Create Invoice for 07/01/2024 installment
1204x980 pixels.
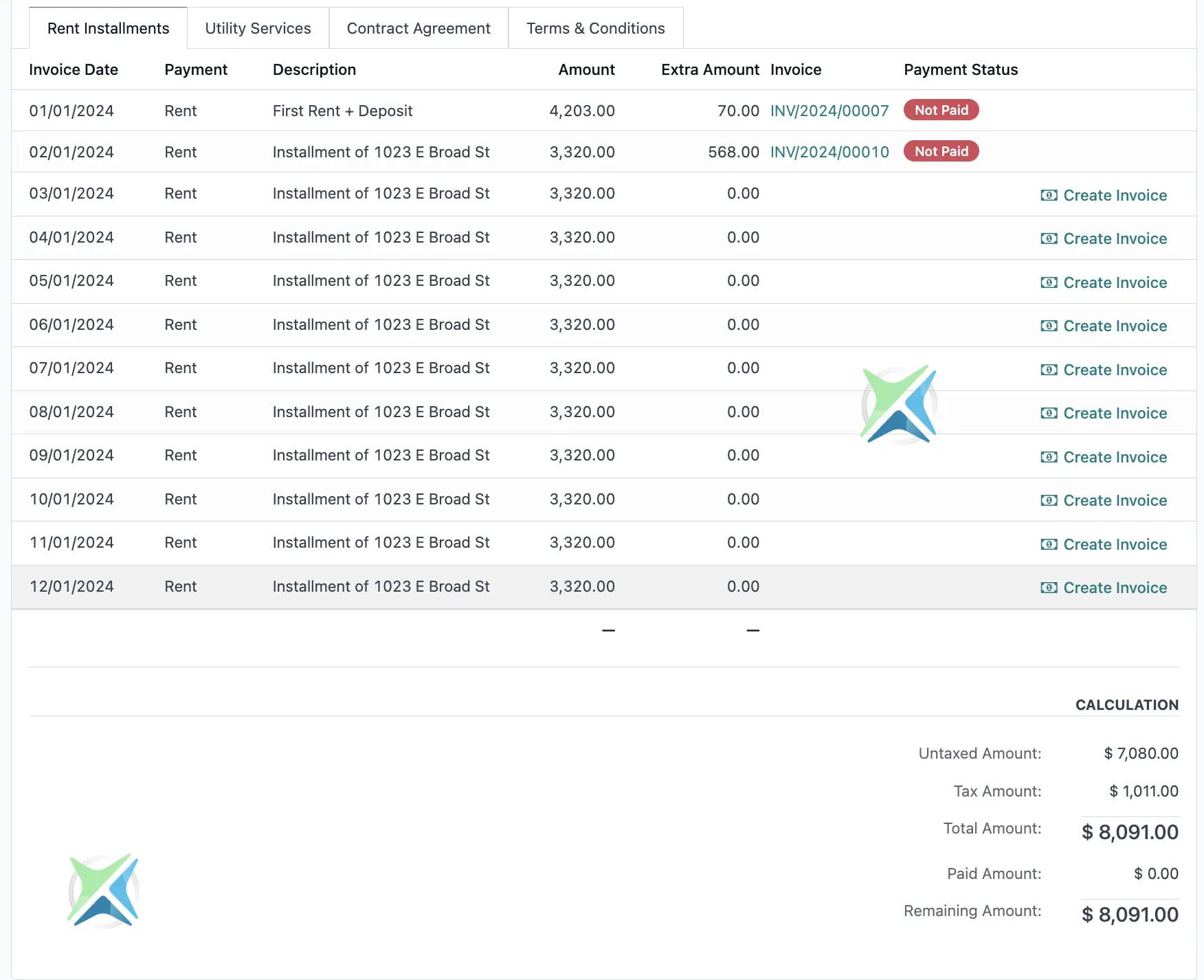pyautogui.click(x=1104, y=370)
